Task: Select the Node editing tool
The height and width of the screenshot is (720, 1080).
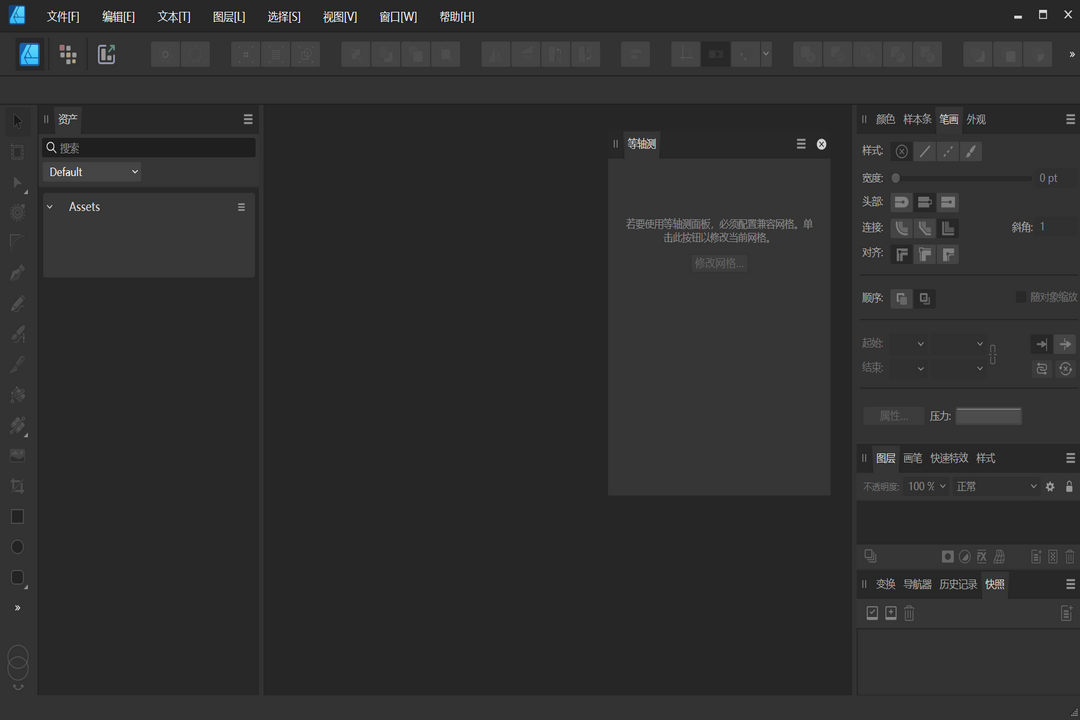Action: pos(16,183)
